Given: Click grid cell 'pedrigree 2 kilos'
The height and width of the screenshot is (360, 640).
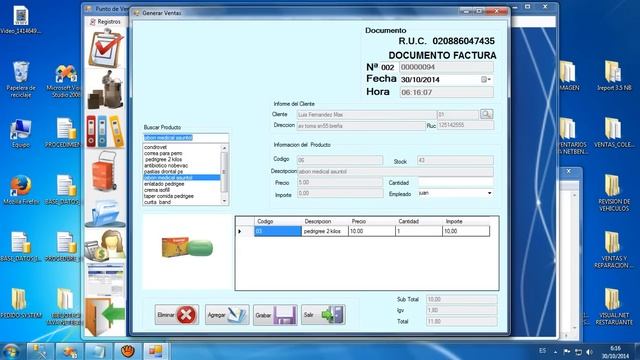Looking at the screenshot, I should tap(325, 231).
